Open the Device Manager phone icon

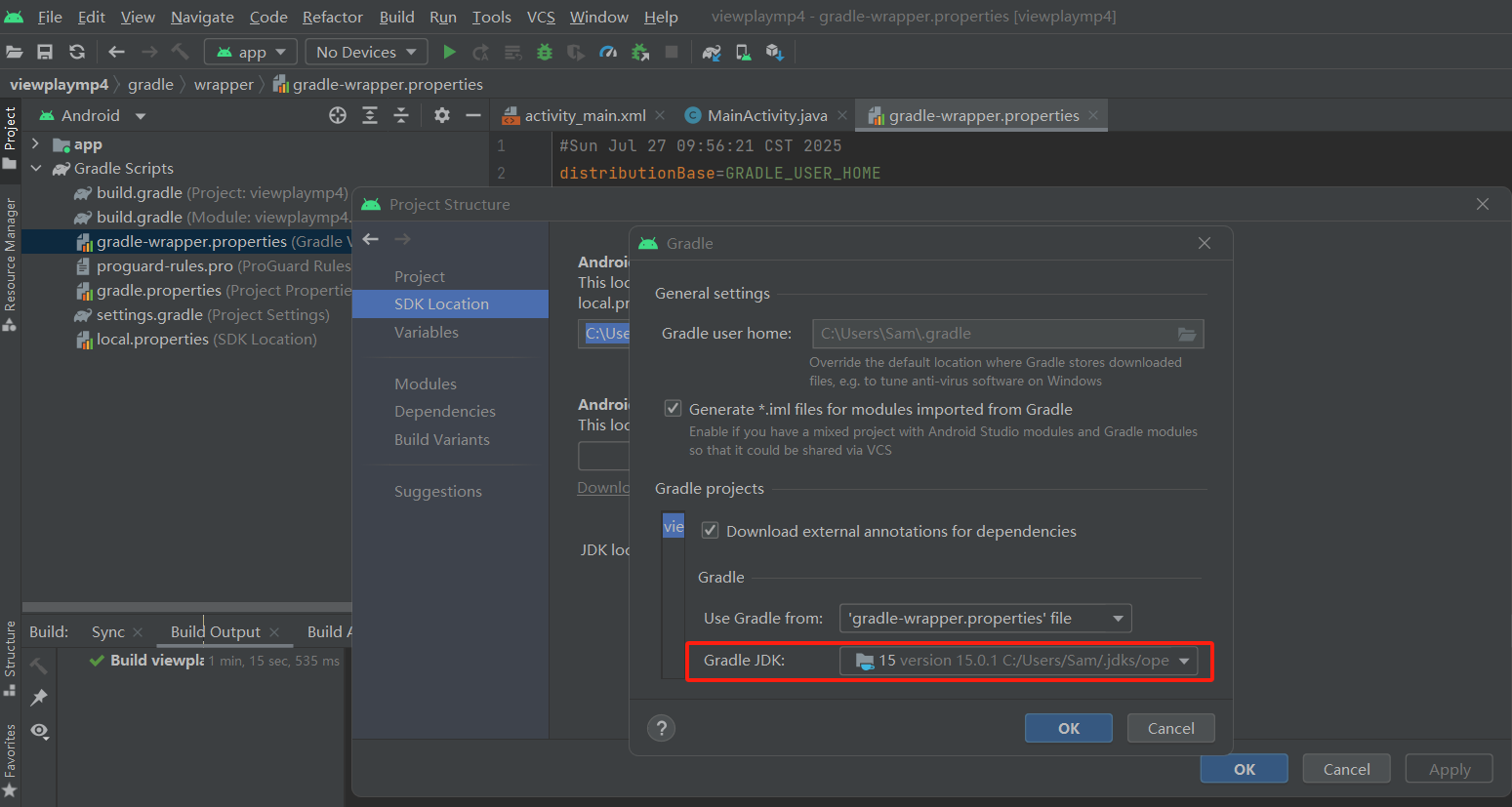tap(743, 52)
